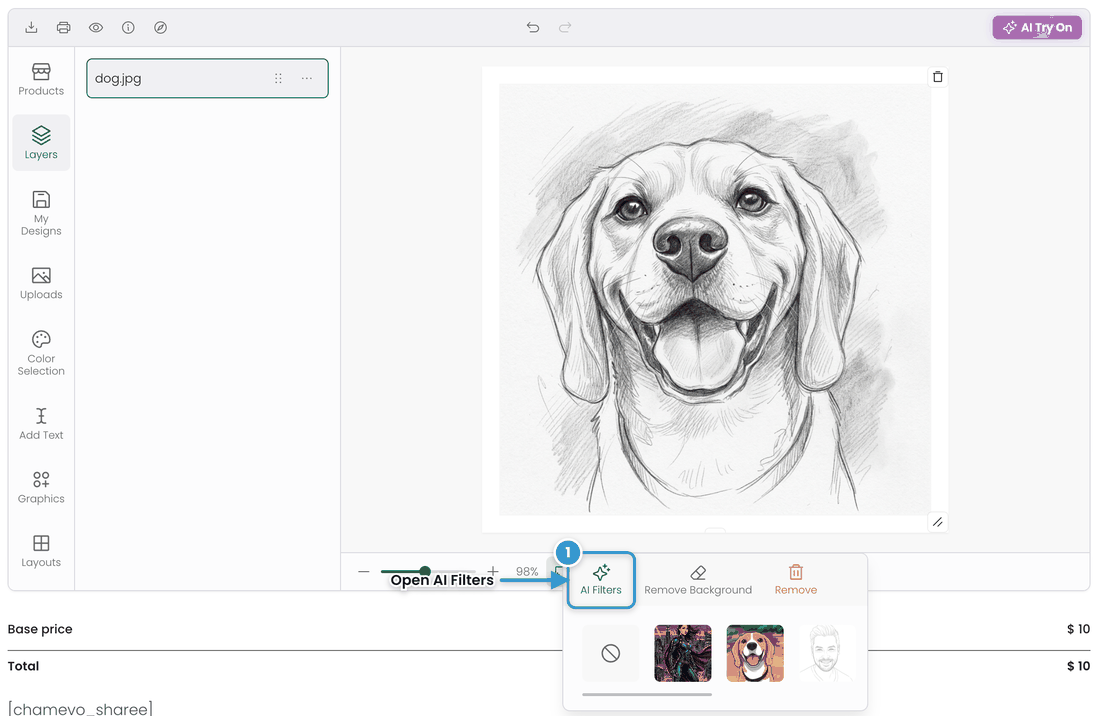Switch to the Layers sidebar tab
Image resolution: width=1100 pixels, height=716 pixels.
click(41, 143)
